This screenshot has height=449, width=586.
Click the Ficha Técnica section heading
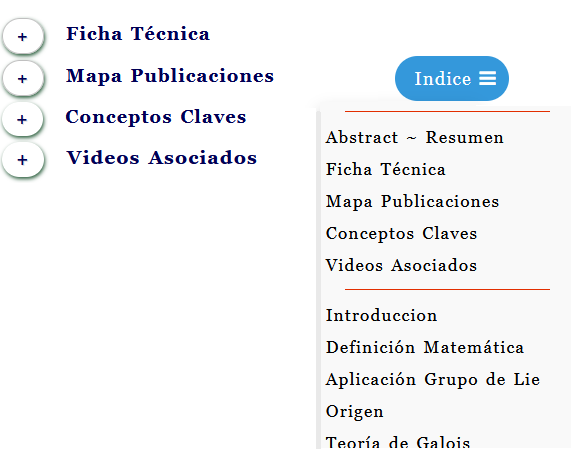click(x=138, y=34)
